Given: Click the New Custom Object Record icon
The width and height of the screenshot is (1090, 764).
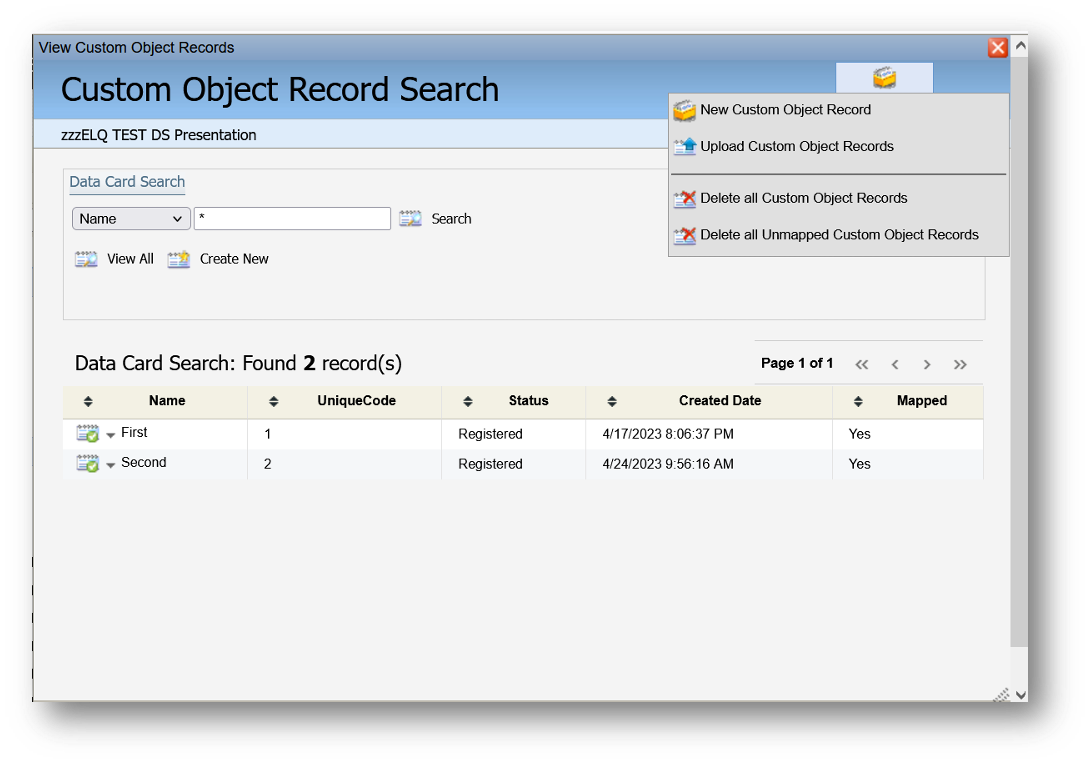Looking at the screenshot, I should pyautogui.click(x=684, y=111).
